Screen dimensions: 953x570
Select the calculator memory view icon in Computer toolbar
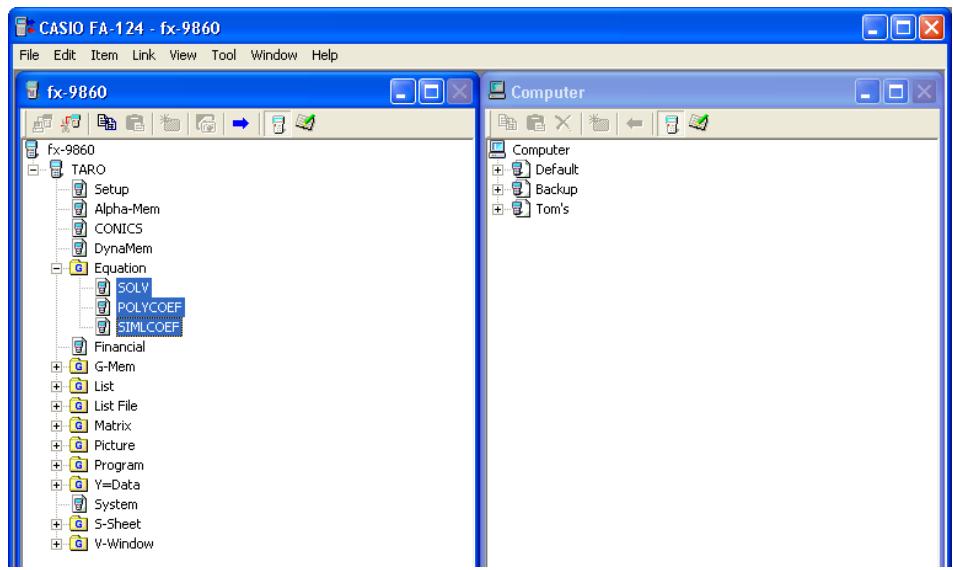point(671,123)
